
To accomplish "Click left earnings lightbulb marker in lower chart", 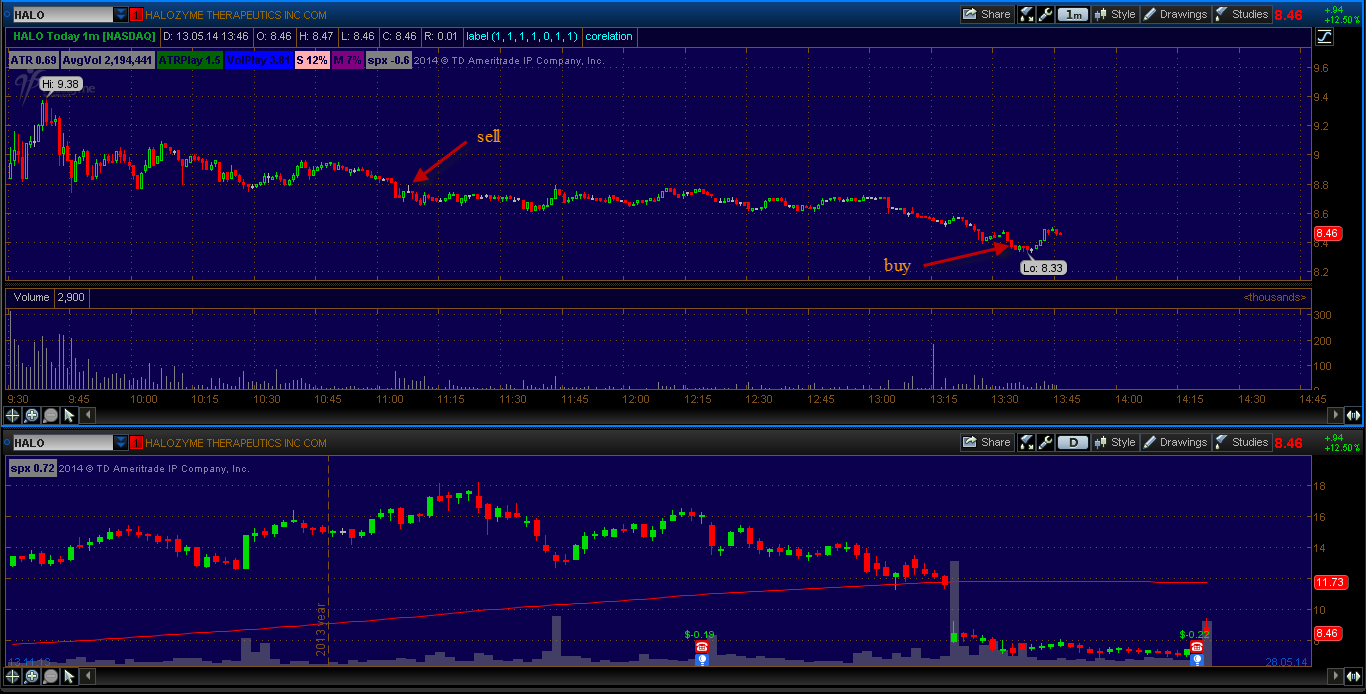I will pyautogui.click(x=701, y=660).
